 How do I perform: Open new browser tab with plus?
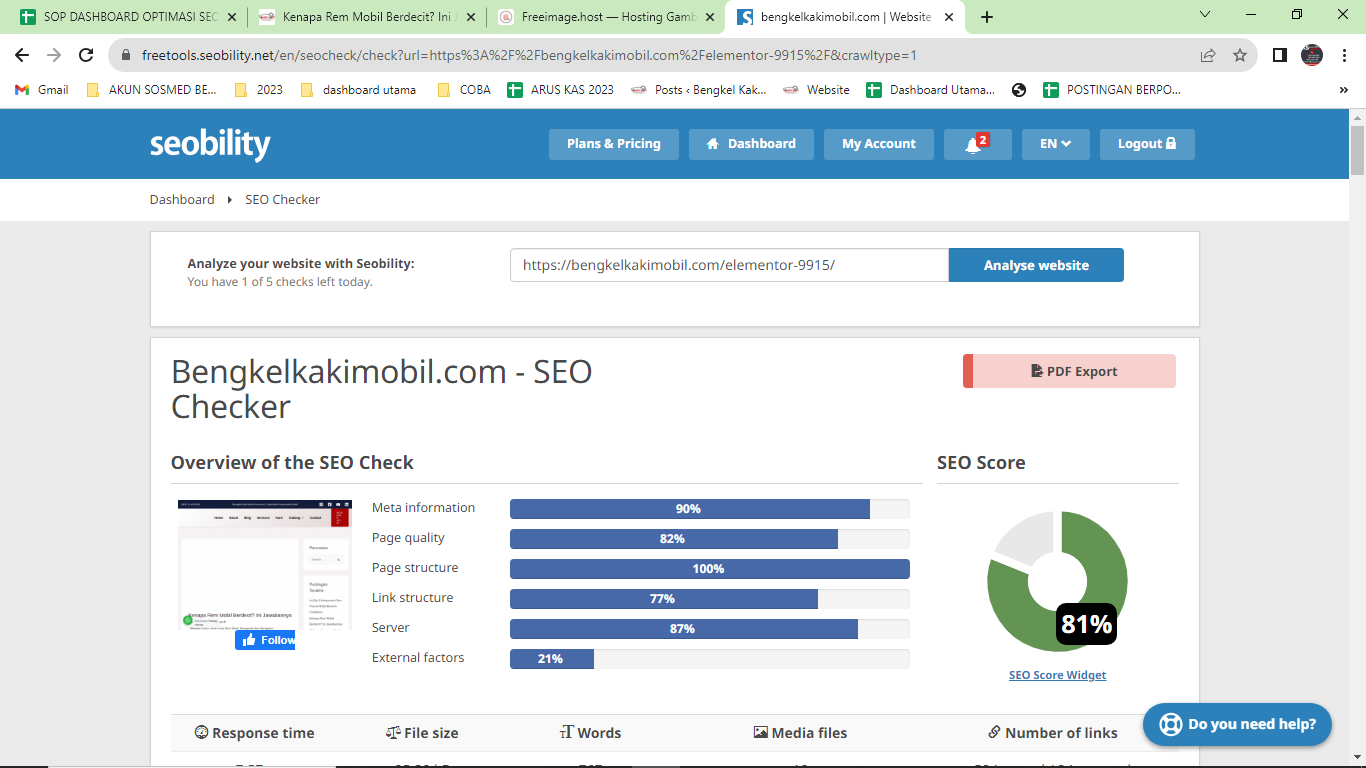pyautogui.click(x=987, y=17)
